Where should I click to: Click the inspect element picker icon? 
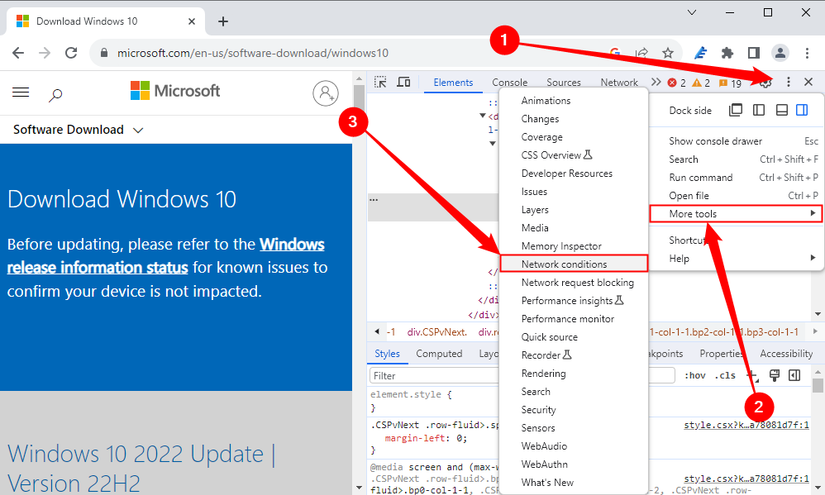click(380, 82)
